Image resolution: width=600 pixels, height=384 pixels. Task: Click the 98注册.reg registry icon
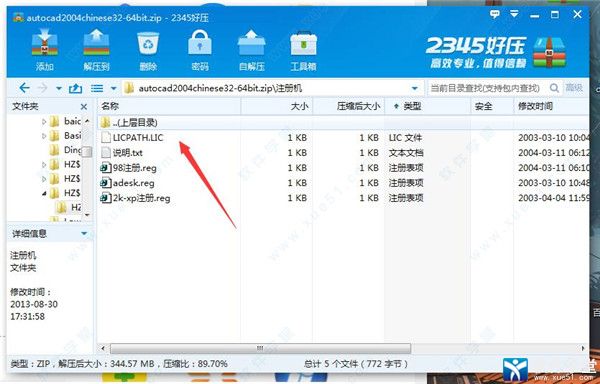(105, 168)
